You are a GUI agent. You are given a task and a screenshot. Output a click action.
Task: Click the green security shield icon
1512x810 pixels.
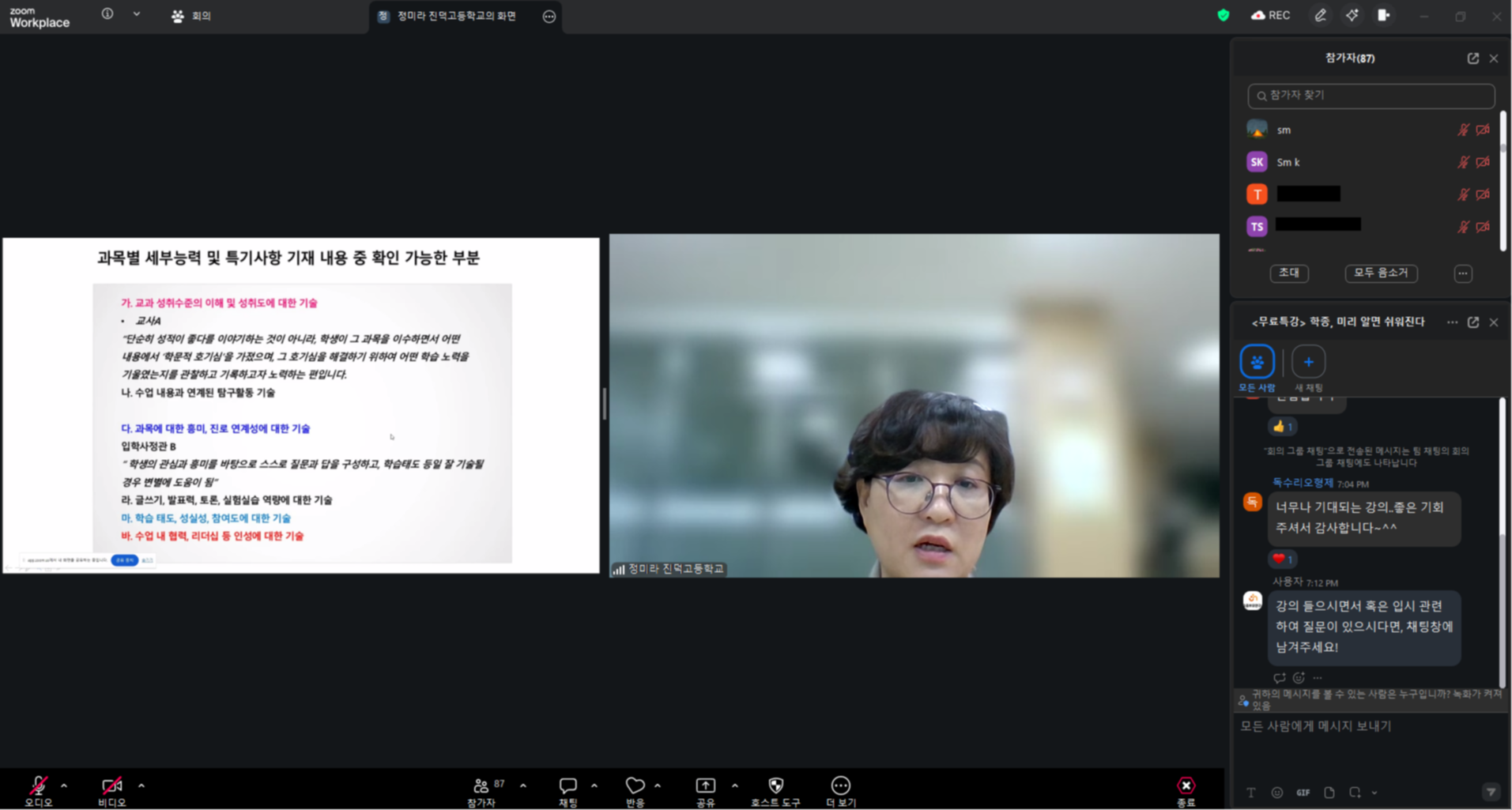coord(1224,15)
